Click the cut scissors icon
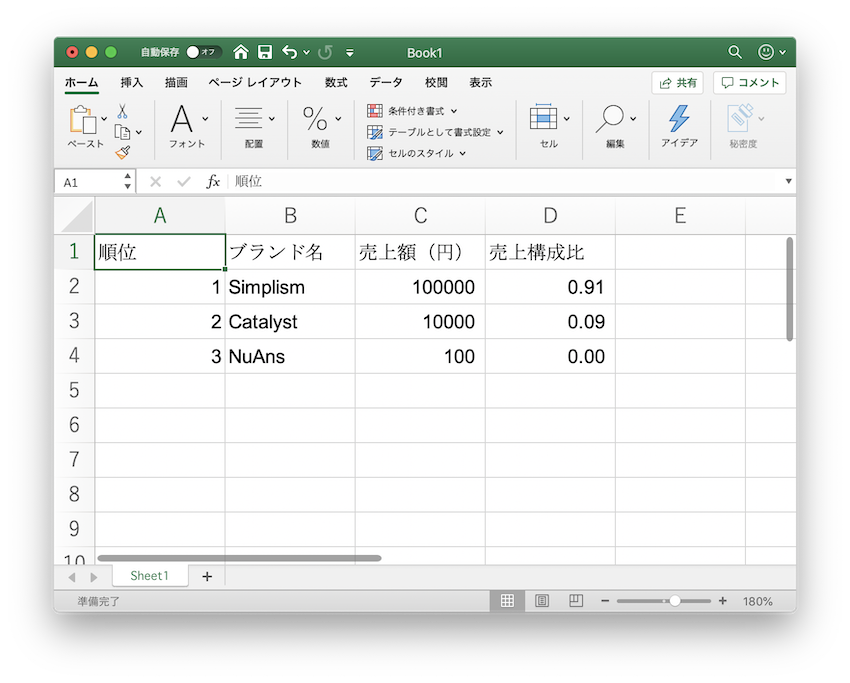The width and height of the screenshot is (850, 683). pos(122,111)
